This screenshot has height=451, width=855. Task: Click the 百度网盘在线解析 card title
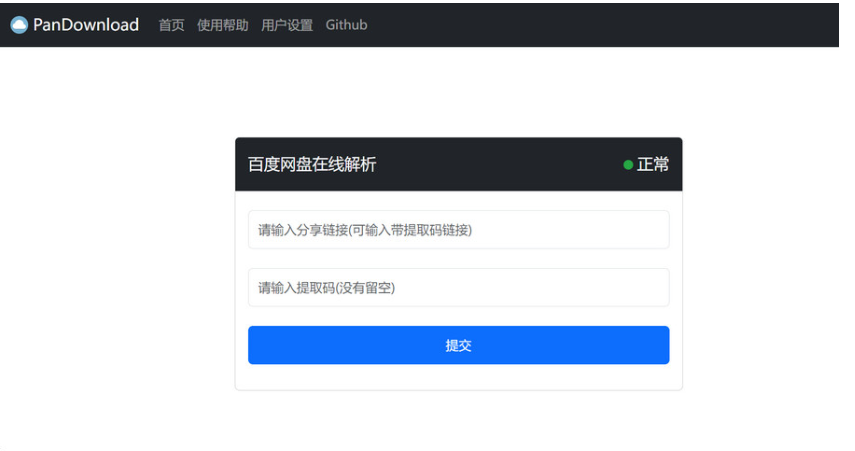[x=312, y=164]
